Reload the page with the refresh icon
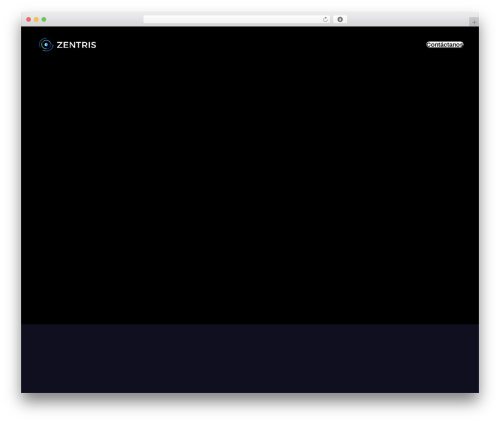Screen dimensions: 500x423 325,19
